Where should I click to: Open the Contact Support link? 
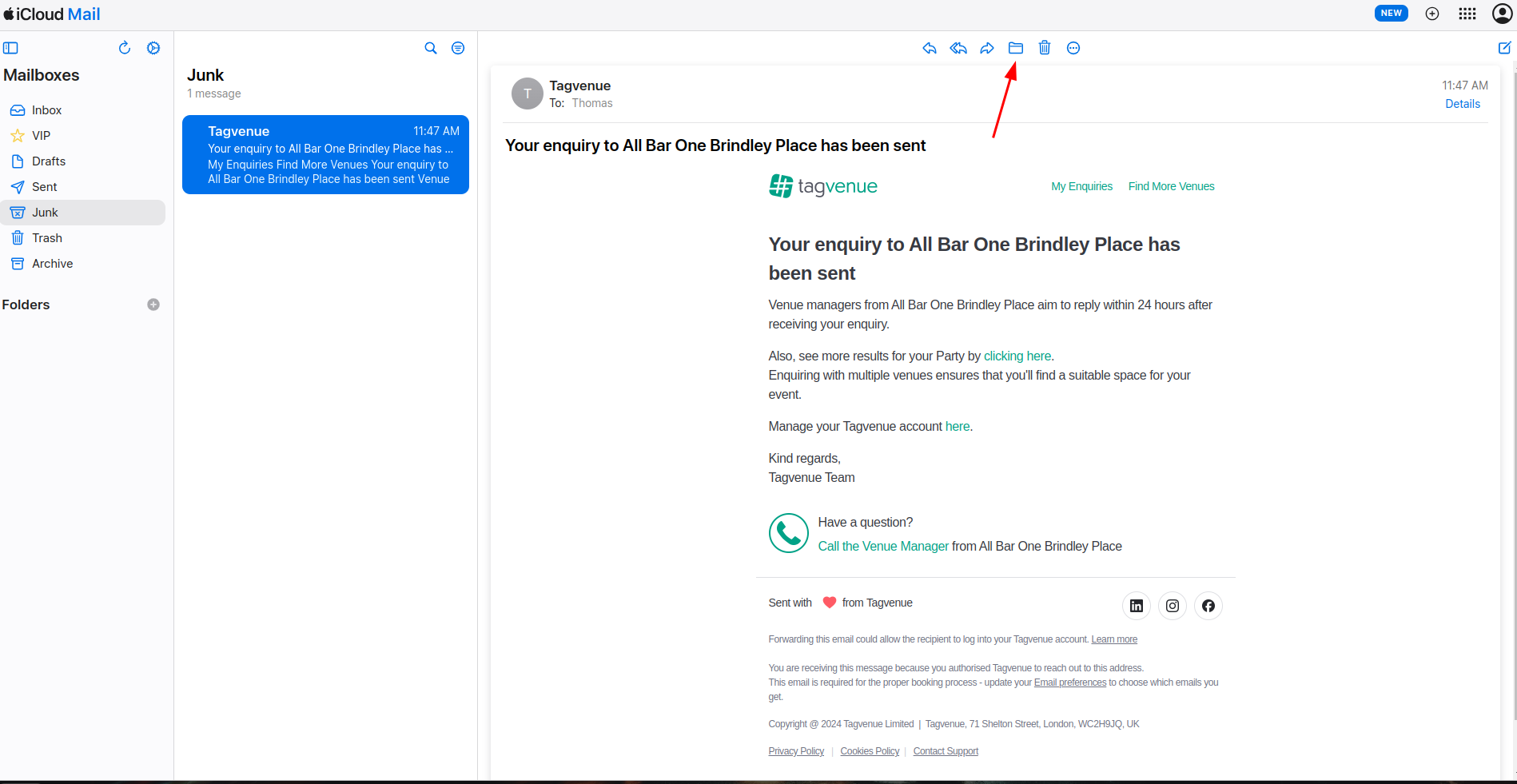pyautogui.click(x=946, y=751)
